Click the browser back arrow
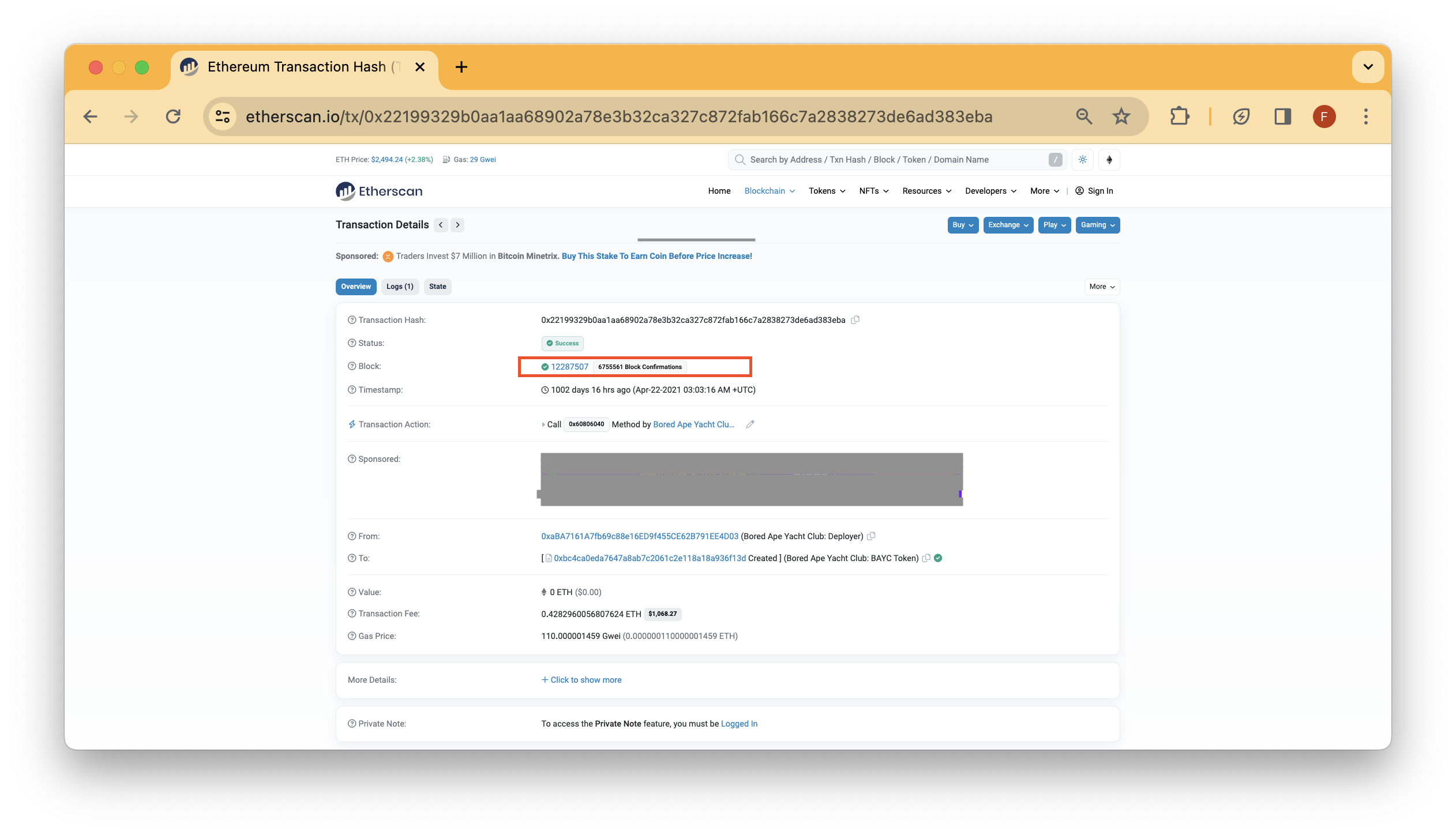Screen dimensions: 1456x835 [90, 116]
